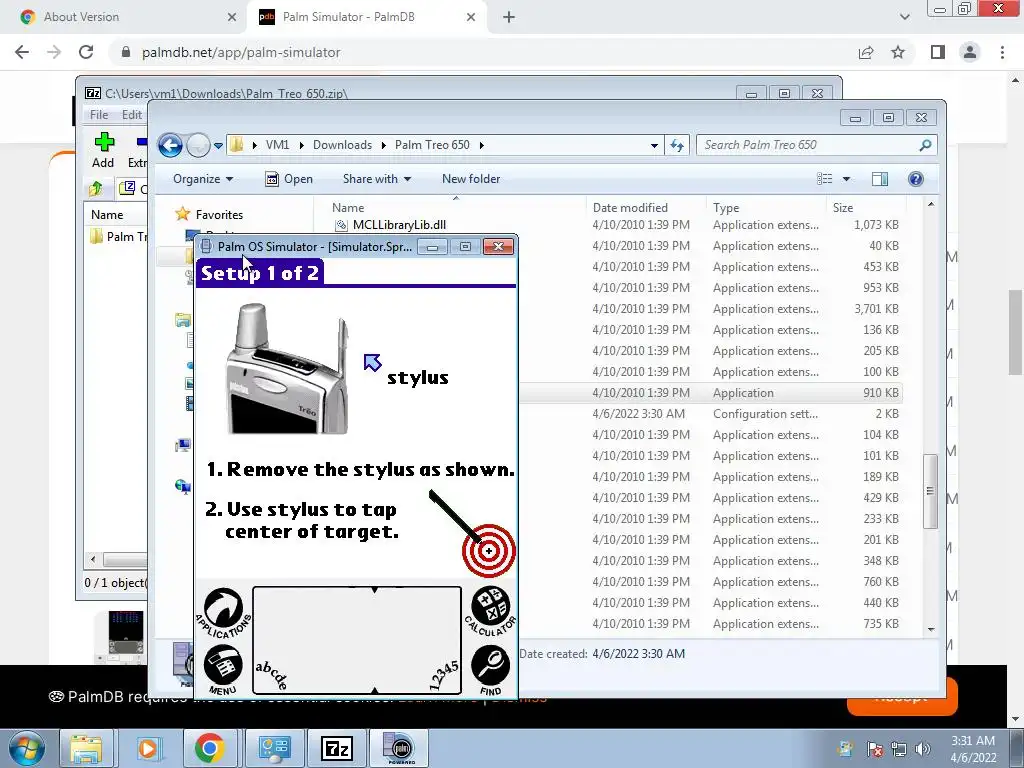
Task: Open the Chrome profile avatar
Action: point(970,52)
